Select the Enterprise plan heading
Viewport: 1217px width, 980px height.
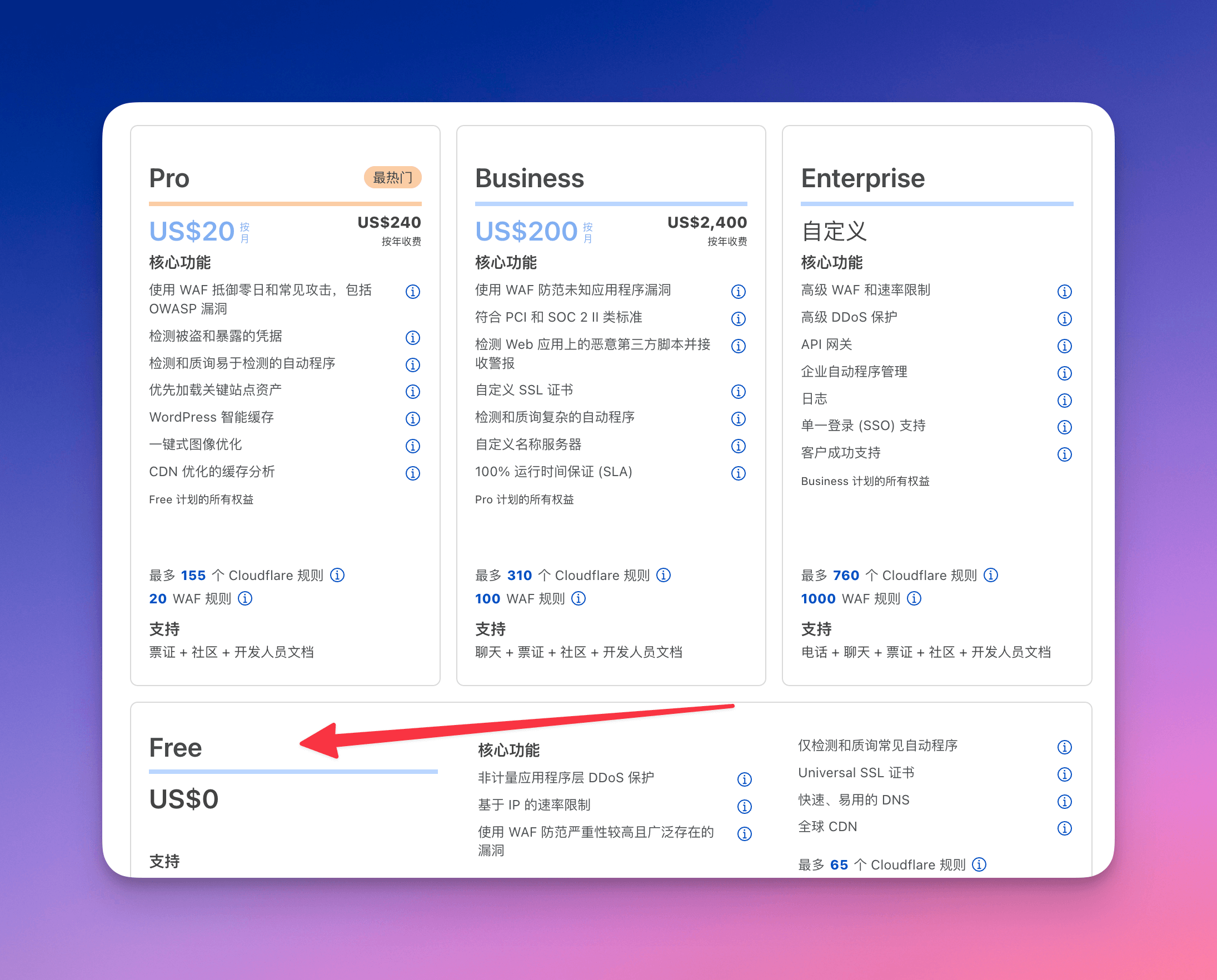pyautogui.click(x=862, y=178)
